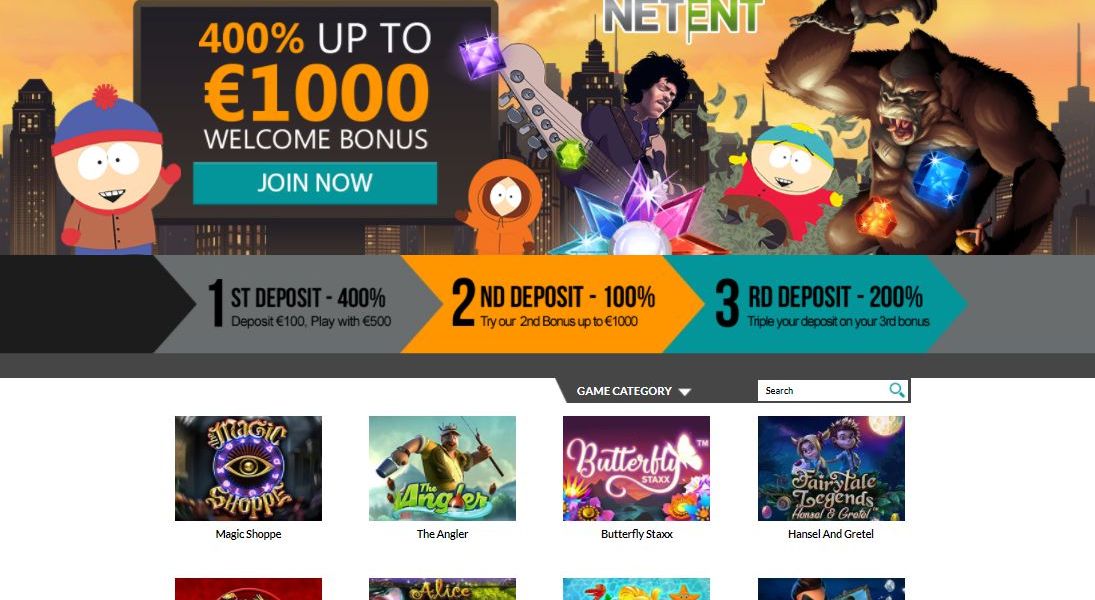The image size is (1095, 600).
Task: Launch the Butterfly Staxx game thumbnail
Action: [636, 468]
